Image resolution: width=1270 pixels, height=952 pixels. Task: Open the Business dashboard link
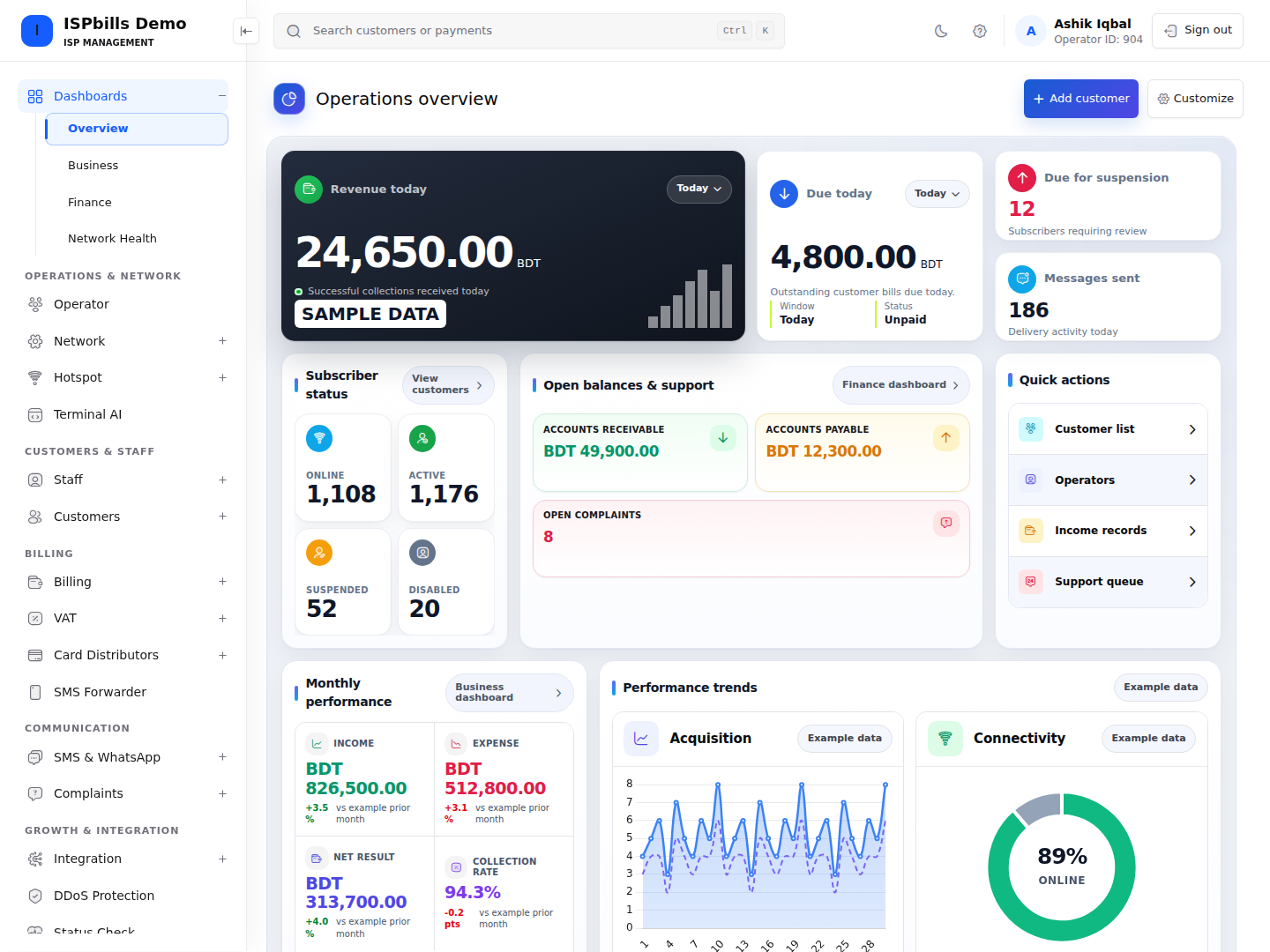pos(510,693)
